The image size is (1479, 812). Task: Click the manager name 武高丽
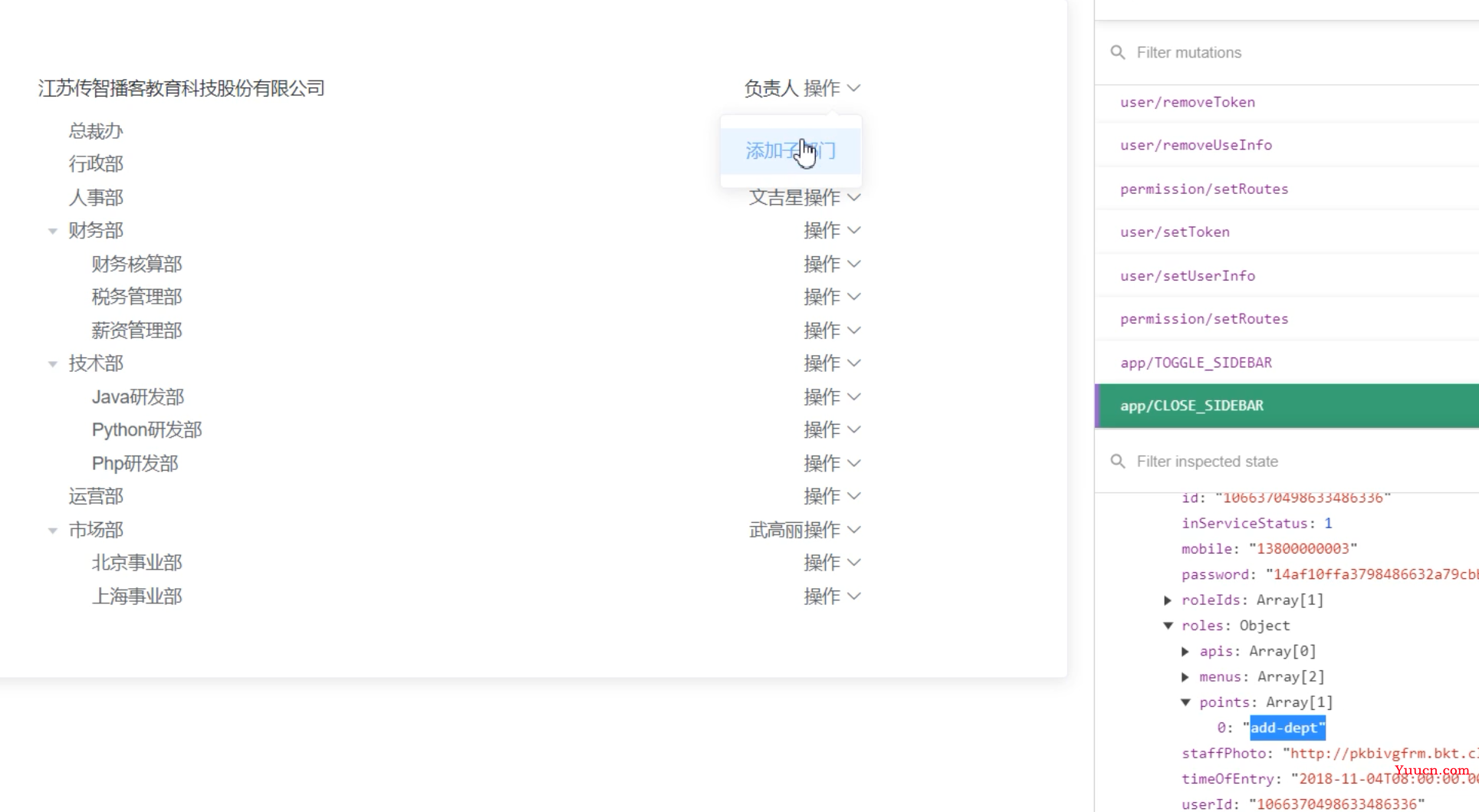[x=776, y=530]
